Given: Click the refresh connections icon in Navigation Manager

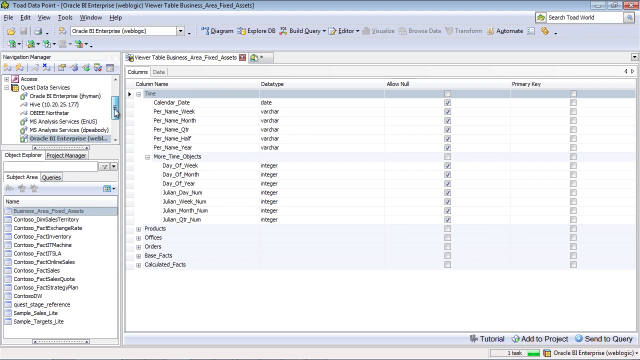Looking at the screenshot, I should pos(98,68).
